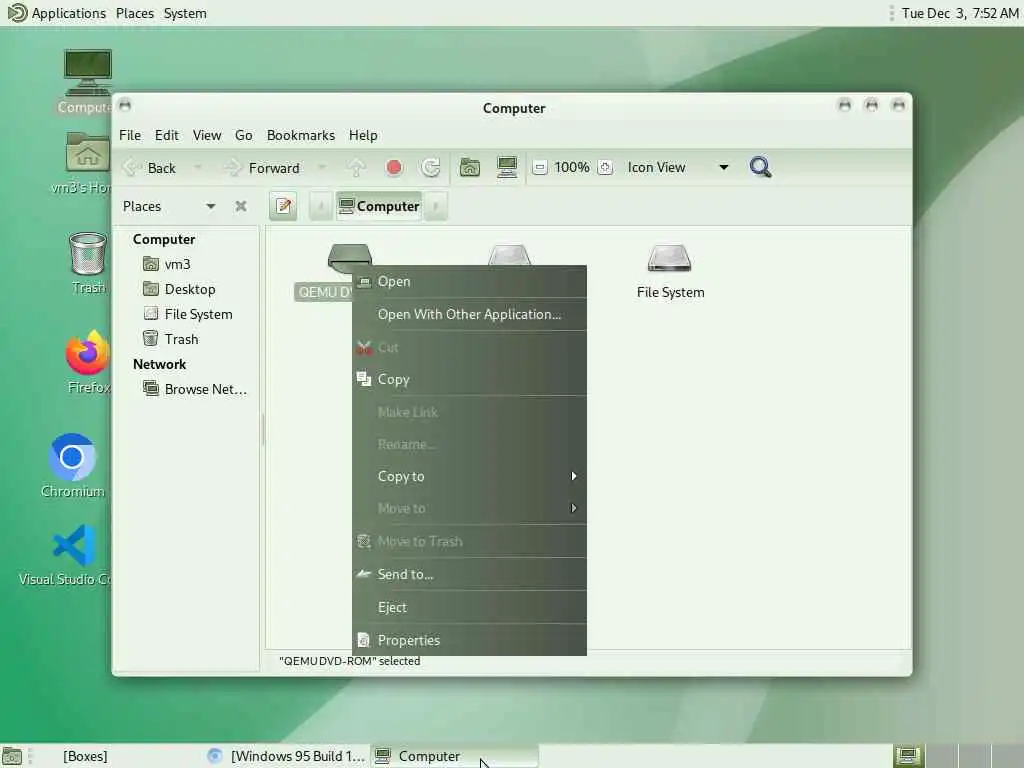Open the Places sidebar dropdown
Image resolution: width=1024 pixels, height=768 pixels.
(x=169, y=206)
